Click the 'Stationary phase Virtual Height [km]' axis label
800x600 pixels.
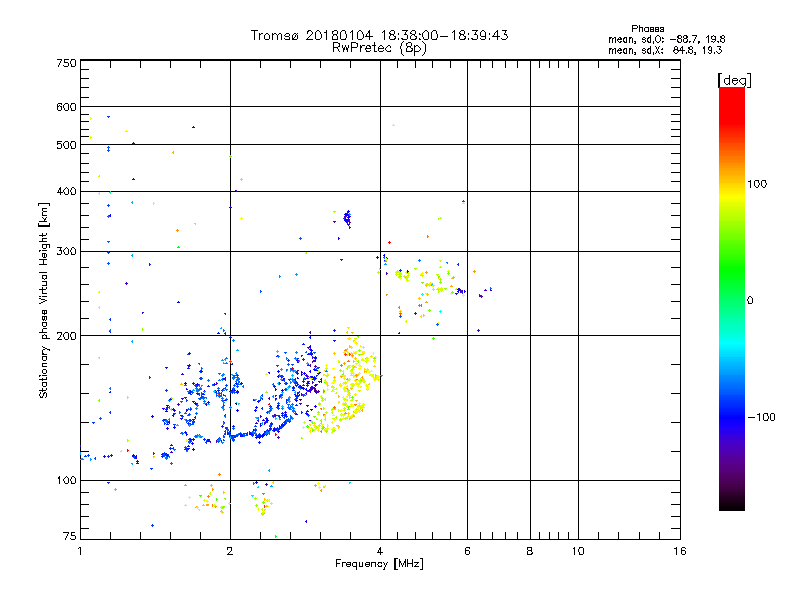click(43, 300)
